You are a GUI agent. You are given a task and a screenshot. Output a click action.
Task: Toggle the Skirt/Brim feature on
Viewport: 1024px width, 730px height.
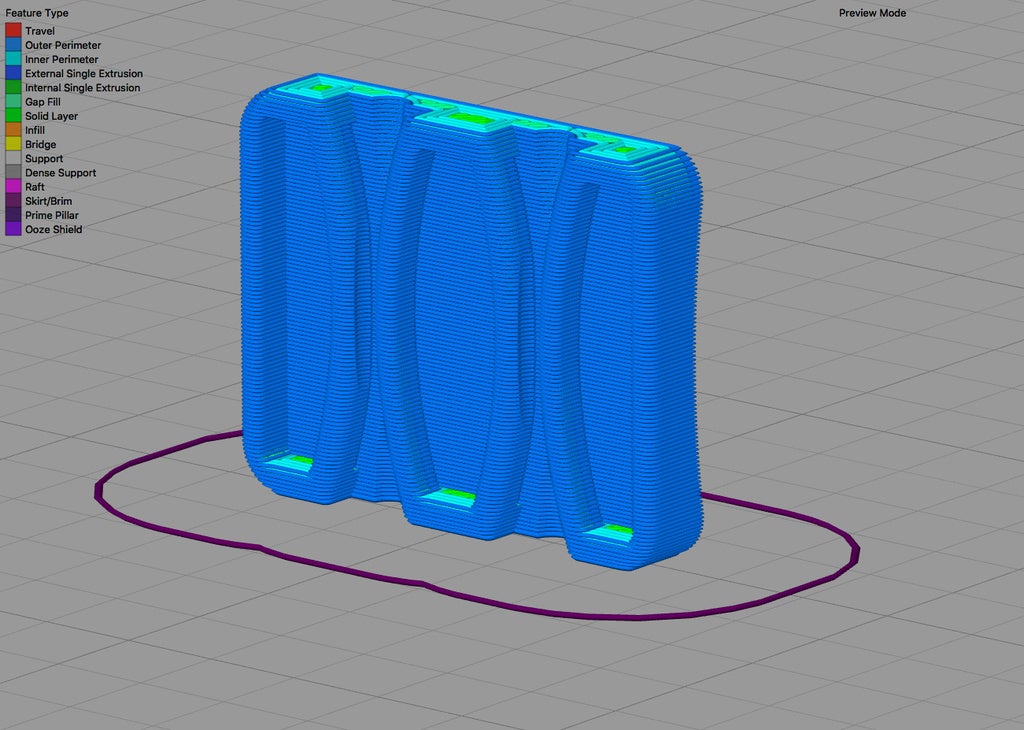coord(11,200)
